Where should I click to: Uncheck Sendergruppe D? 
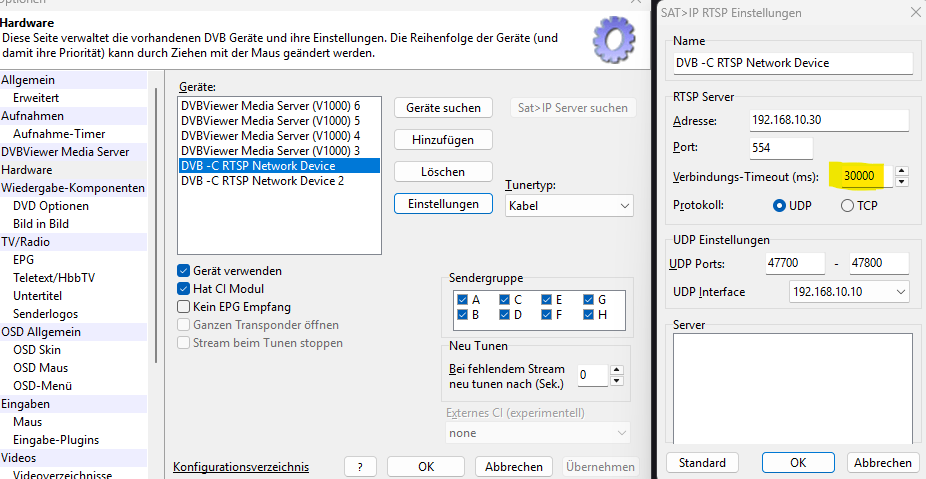pyautogui.click(x=504, y=315)
